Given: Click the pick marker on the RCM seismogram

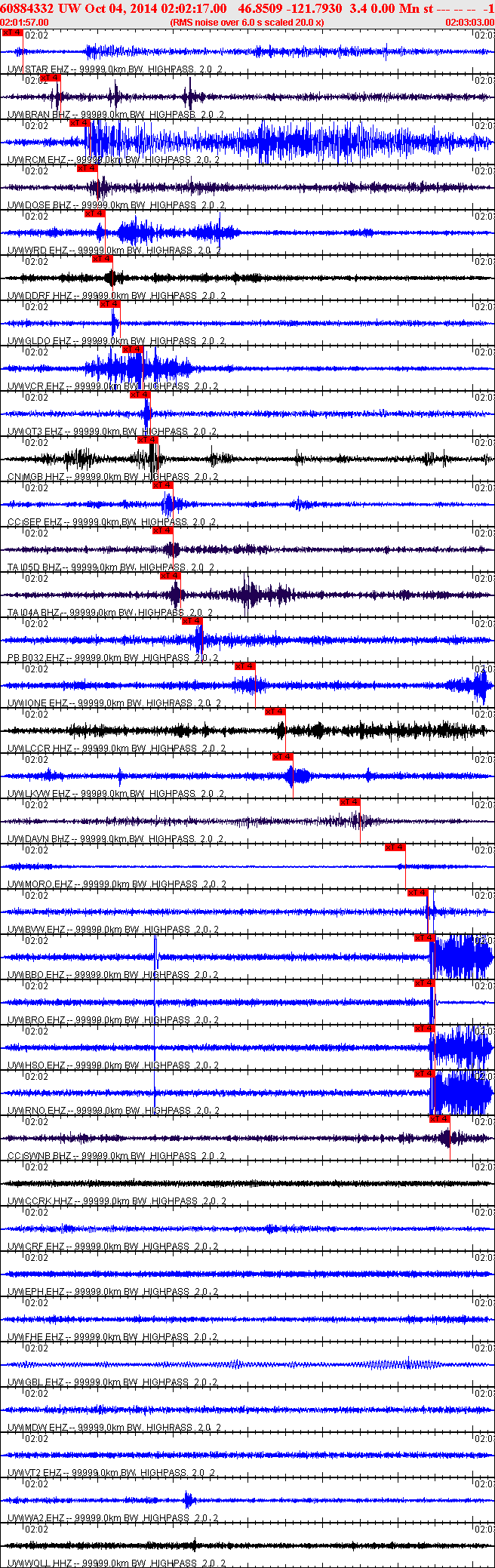Looking at the screenshot, I should tap(80, 123).
